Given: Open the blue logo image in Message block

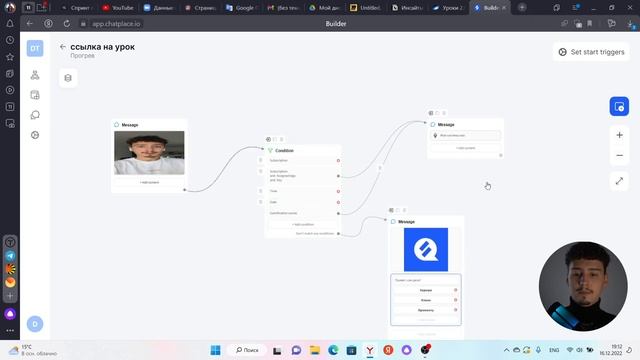Looking at the screenshot, I should 426,249.
